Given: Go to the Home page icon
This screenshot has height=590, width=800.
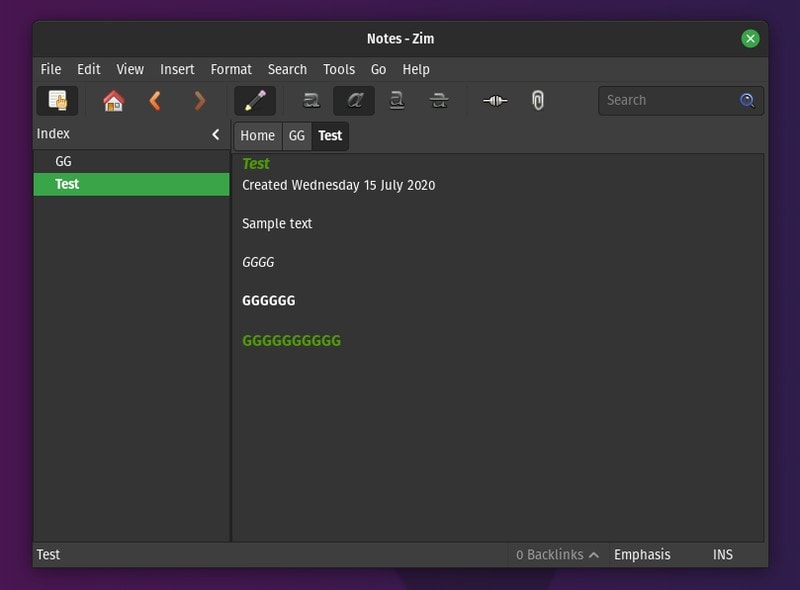Looking at the screenshot, I should tap(113, 101).
